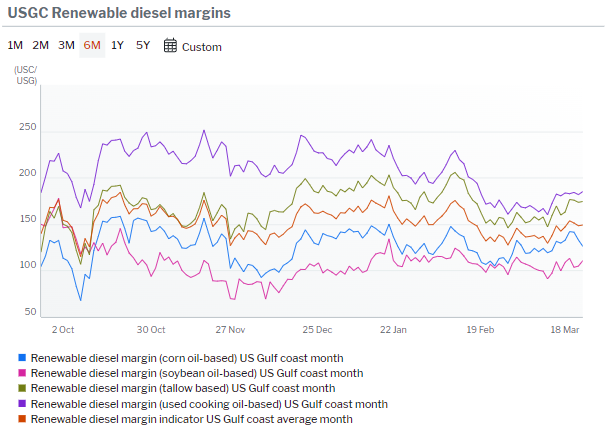Select the active 6M range
This screenshot has width=610, height=446.
(92, 46)
